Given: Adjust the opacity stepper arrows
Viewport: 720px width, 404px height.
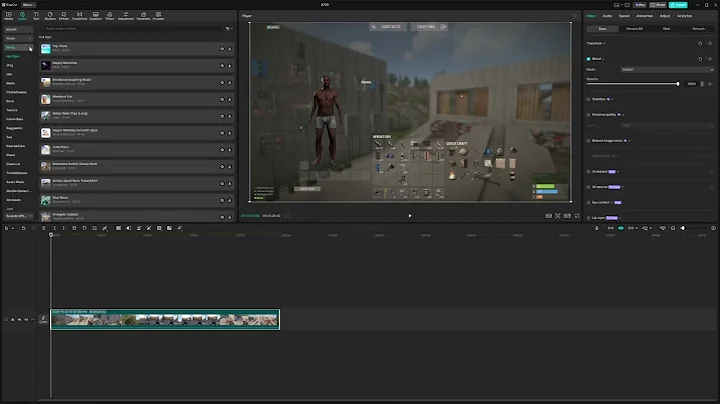Looking at the screenshot, I should (x=702, y=84).
